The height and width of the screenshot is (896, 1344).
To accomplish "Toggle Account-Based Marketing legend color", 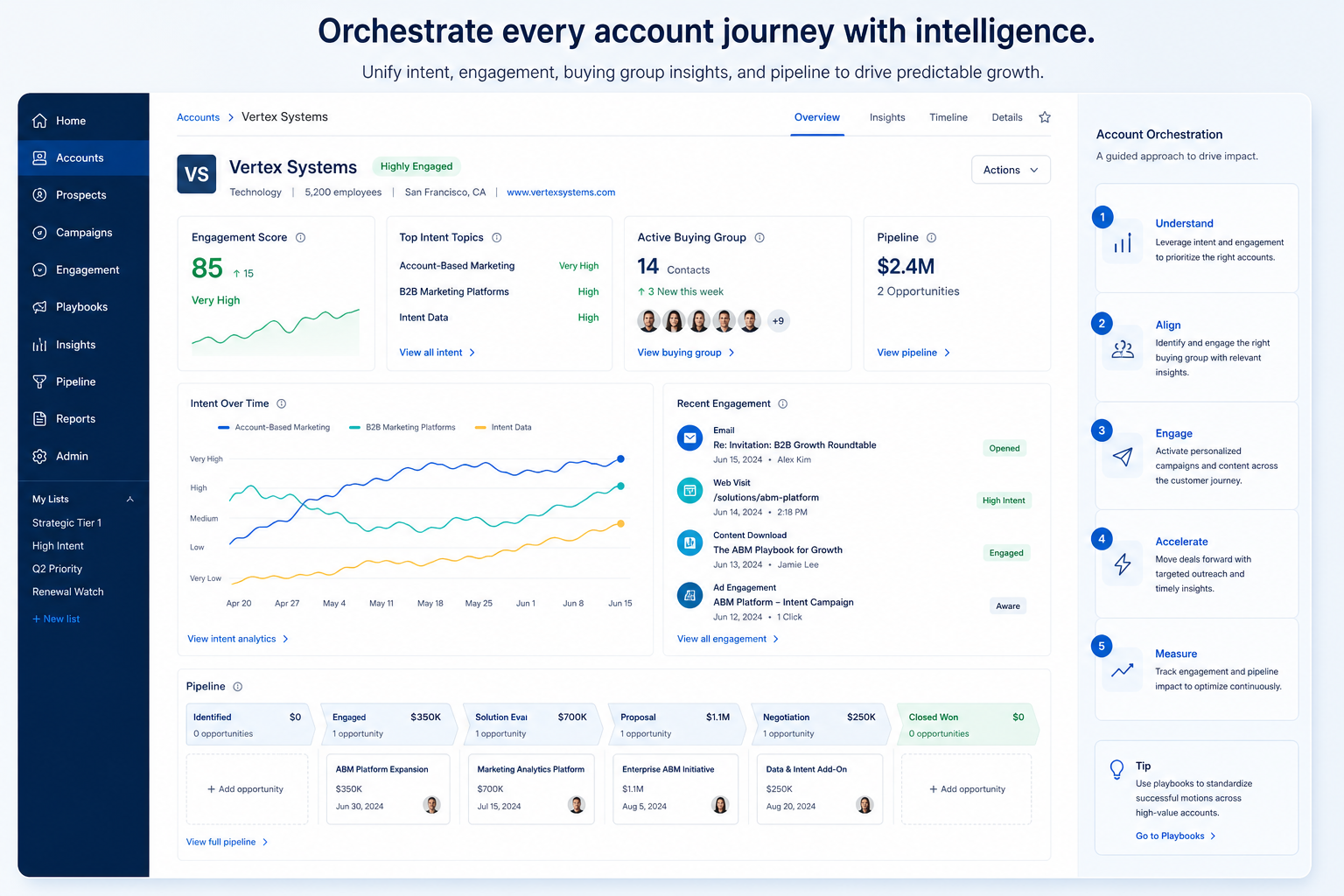I will click(224, 428).
